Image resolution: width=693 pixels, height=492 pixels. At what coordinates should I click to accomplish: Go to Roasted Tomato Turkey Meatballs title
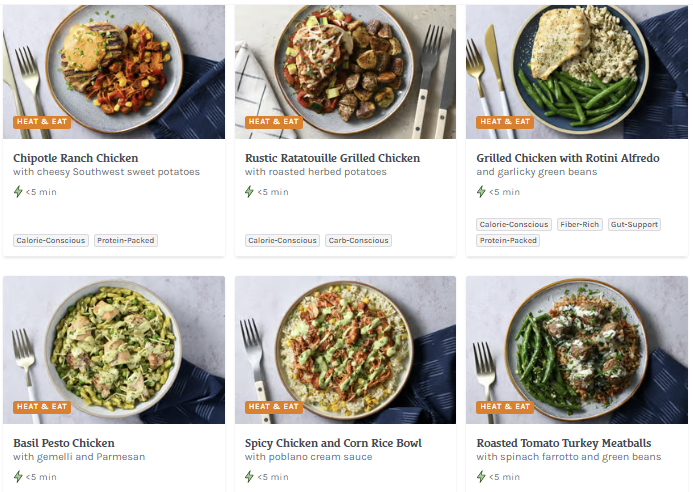point(563,443)
